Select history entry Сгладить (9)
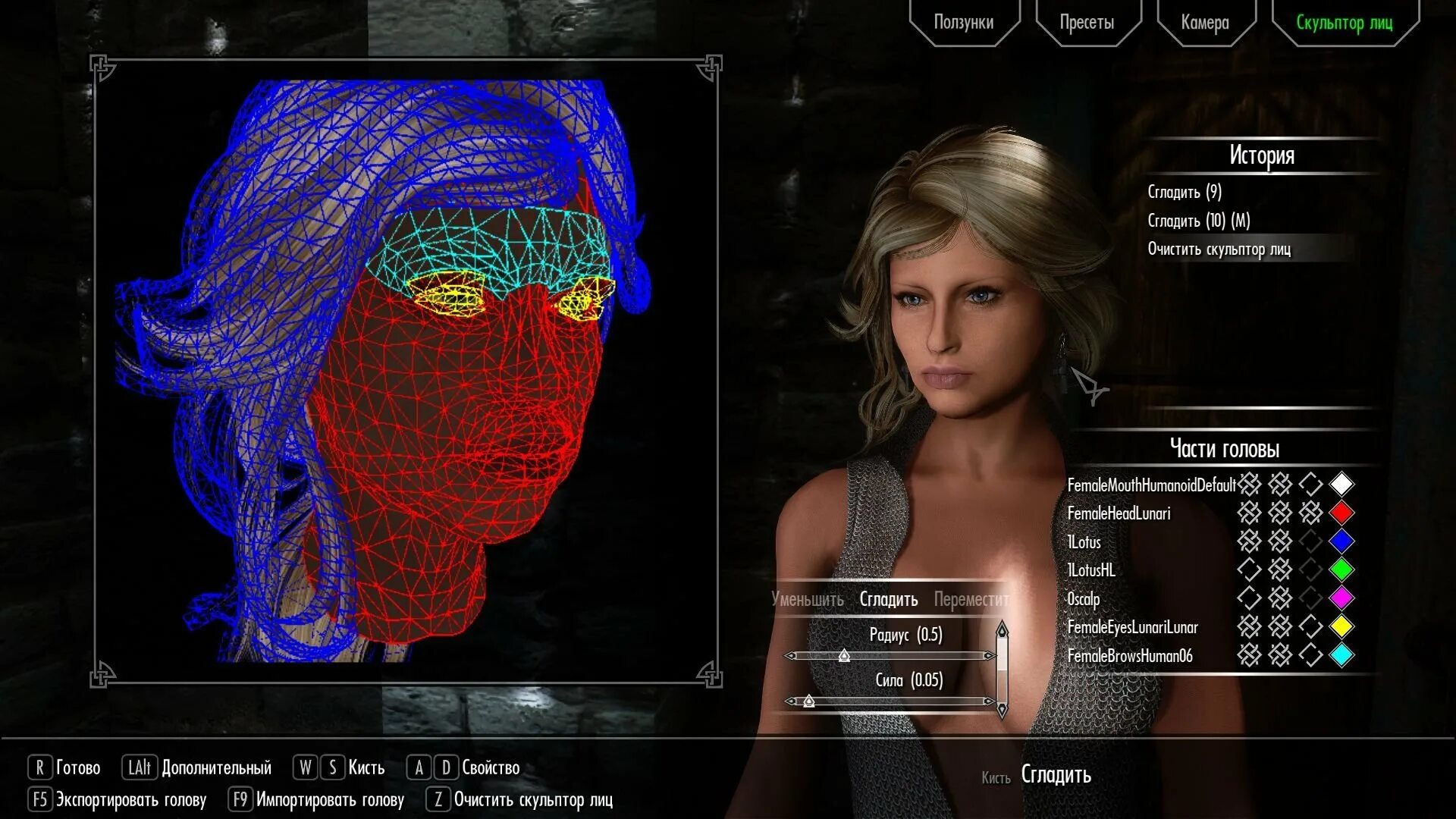 click(1185, 192)
